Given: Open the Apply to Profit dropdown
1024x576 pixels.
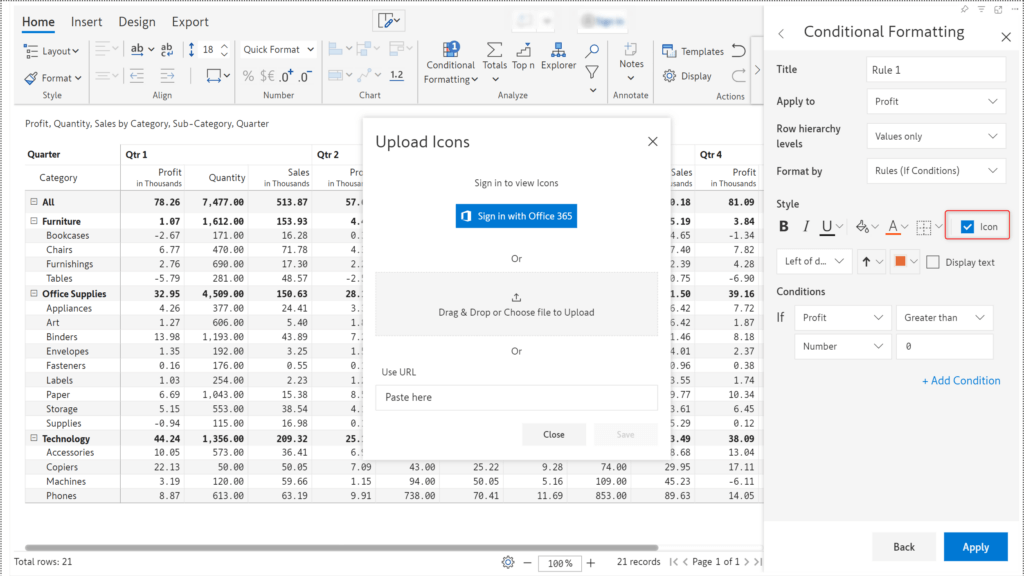Looking at the screenshot, I should point(936,101).
